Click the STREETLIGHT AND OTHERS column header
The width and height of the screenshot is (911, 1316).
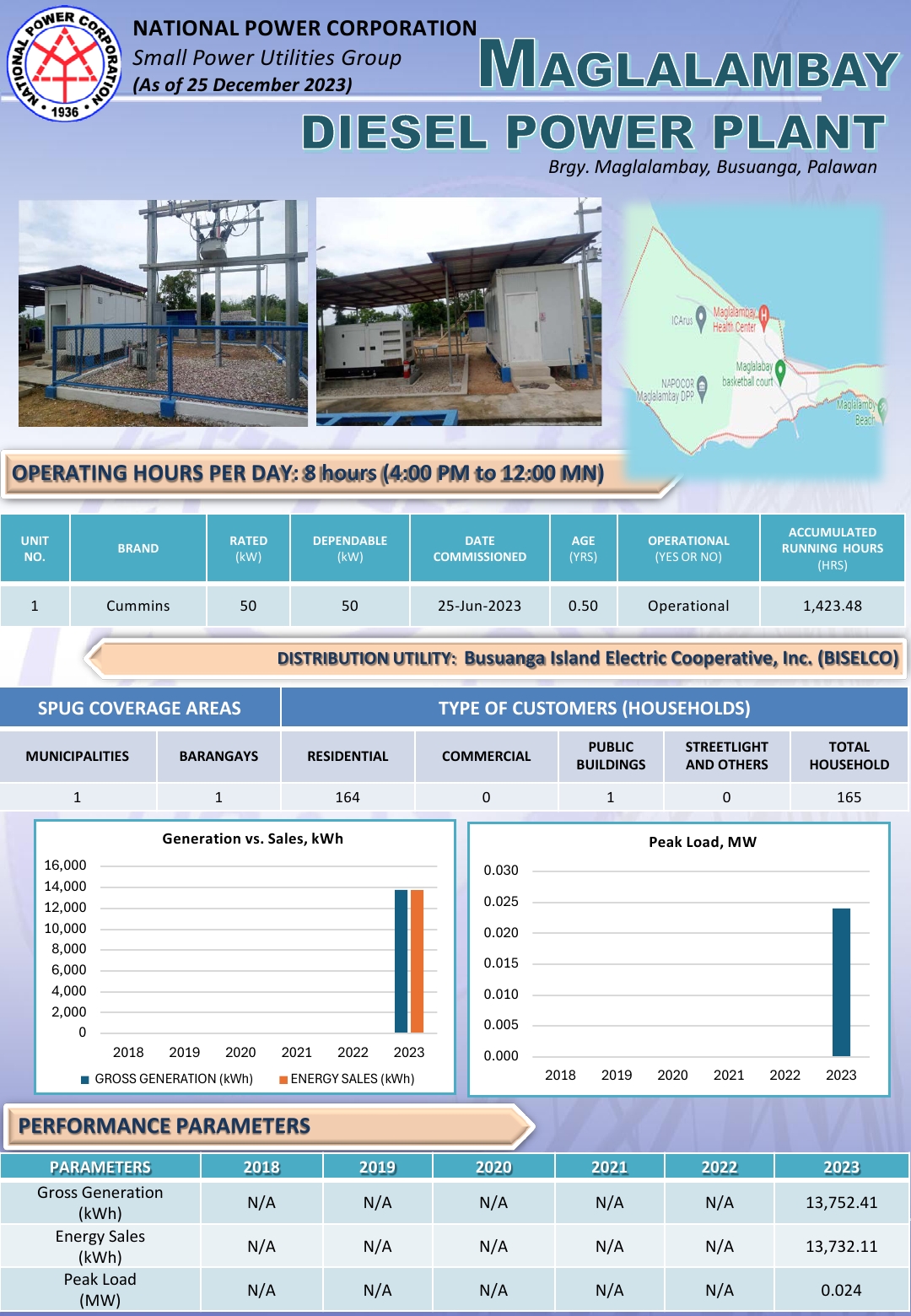726,756
